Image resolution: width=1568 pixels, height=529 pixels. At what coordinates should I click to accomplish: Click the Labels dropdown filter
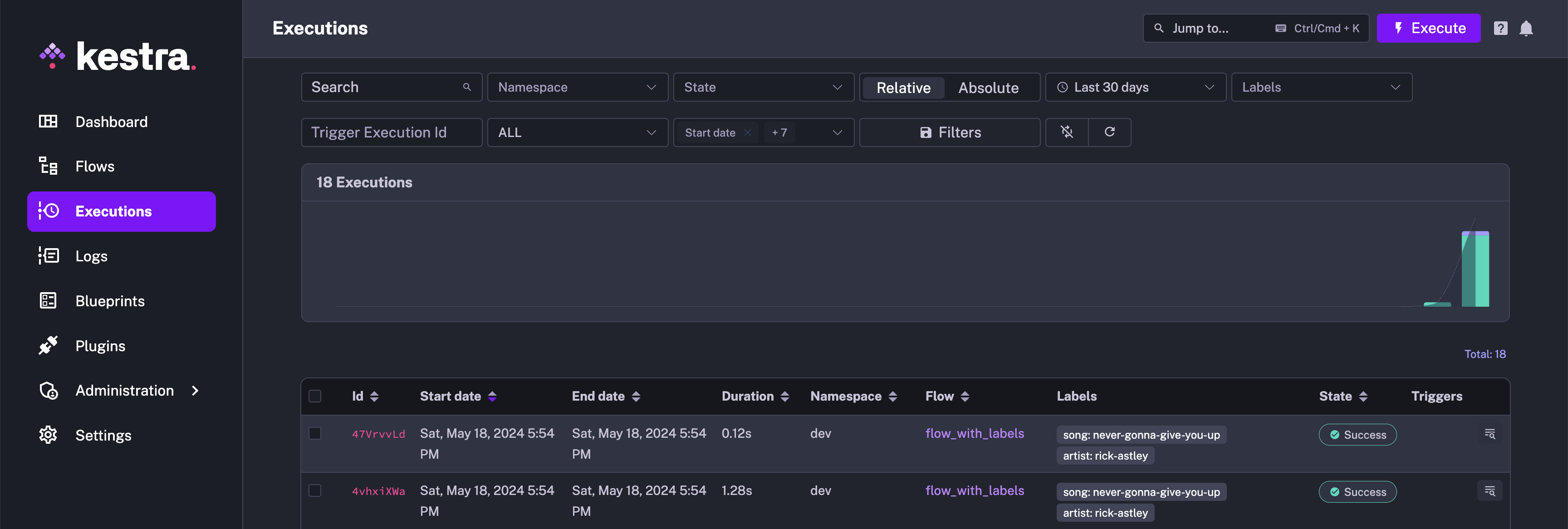click(1319, 87)
